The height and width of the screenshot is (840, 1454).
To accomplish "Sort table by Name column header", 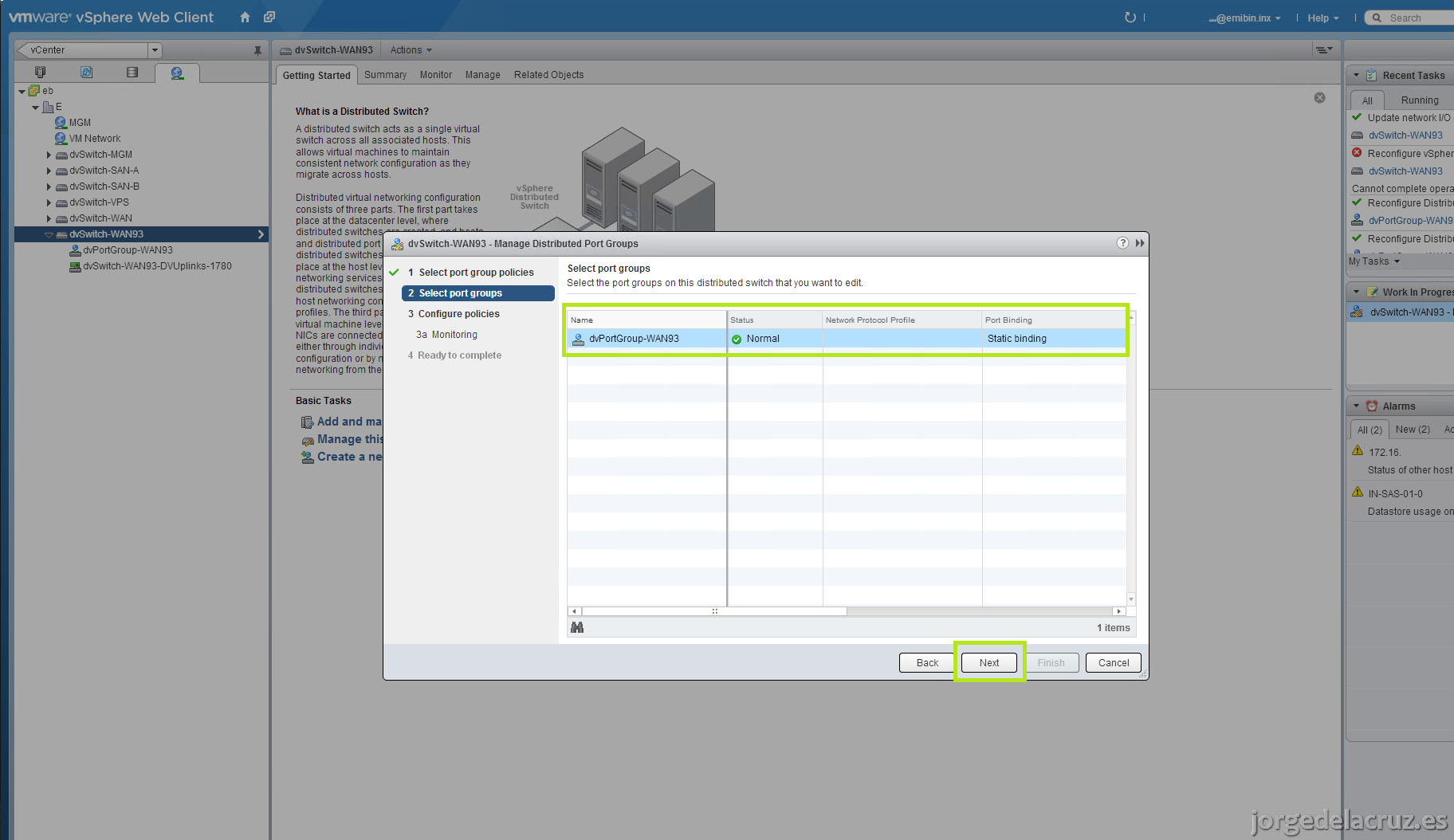I will [646, 320].
